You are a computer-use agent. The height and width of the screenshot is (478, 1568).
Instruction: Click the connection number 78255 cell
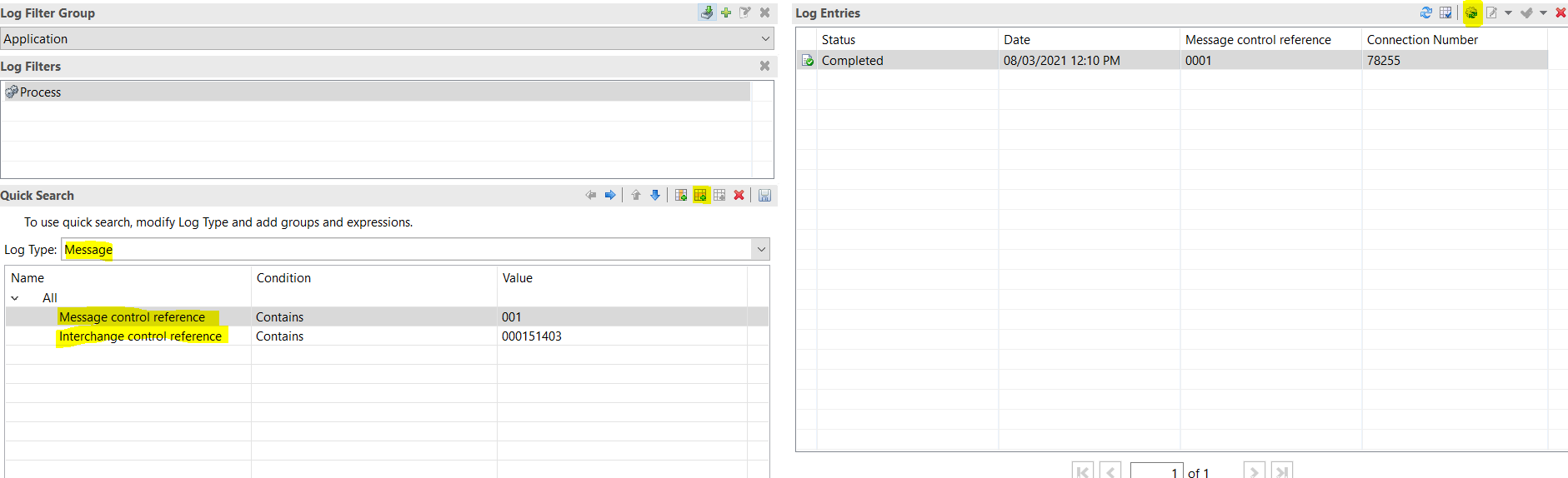coord(1384,60)
